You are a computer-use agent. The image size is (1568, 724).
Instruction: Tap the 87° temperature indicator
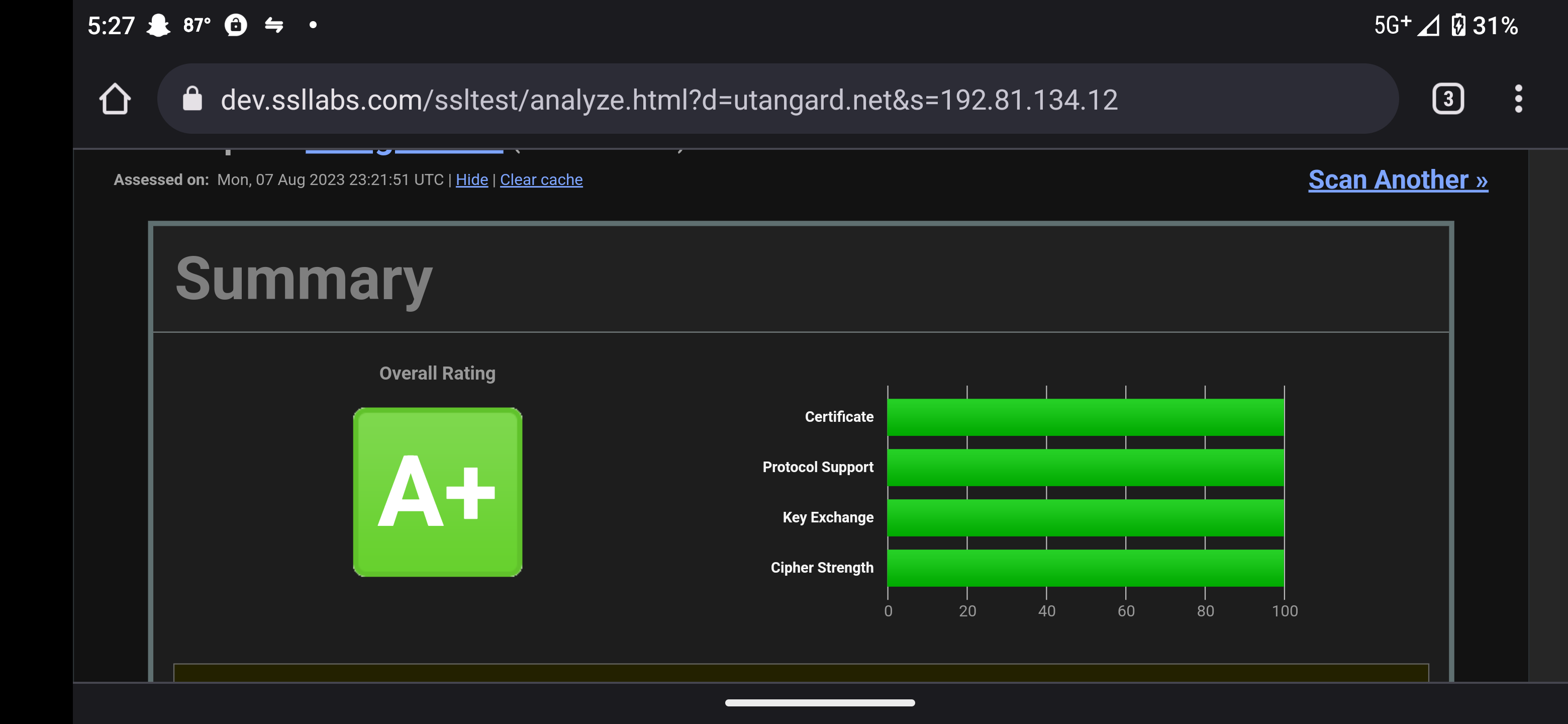coord(197,25)
